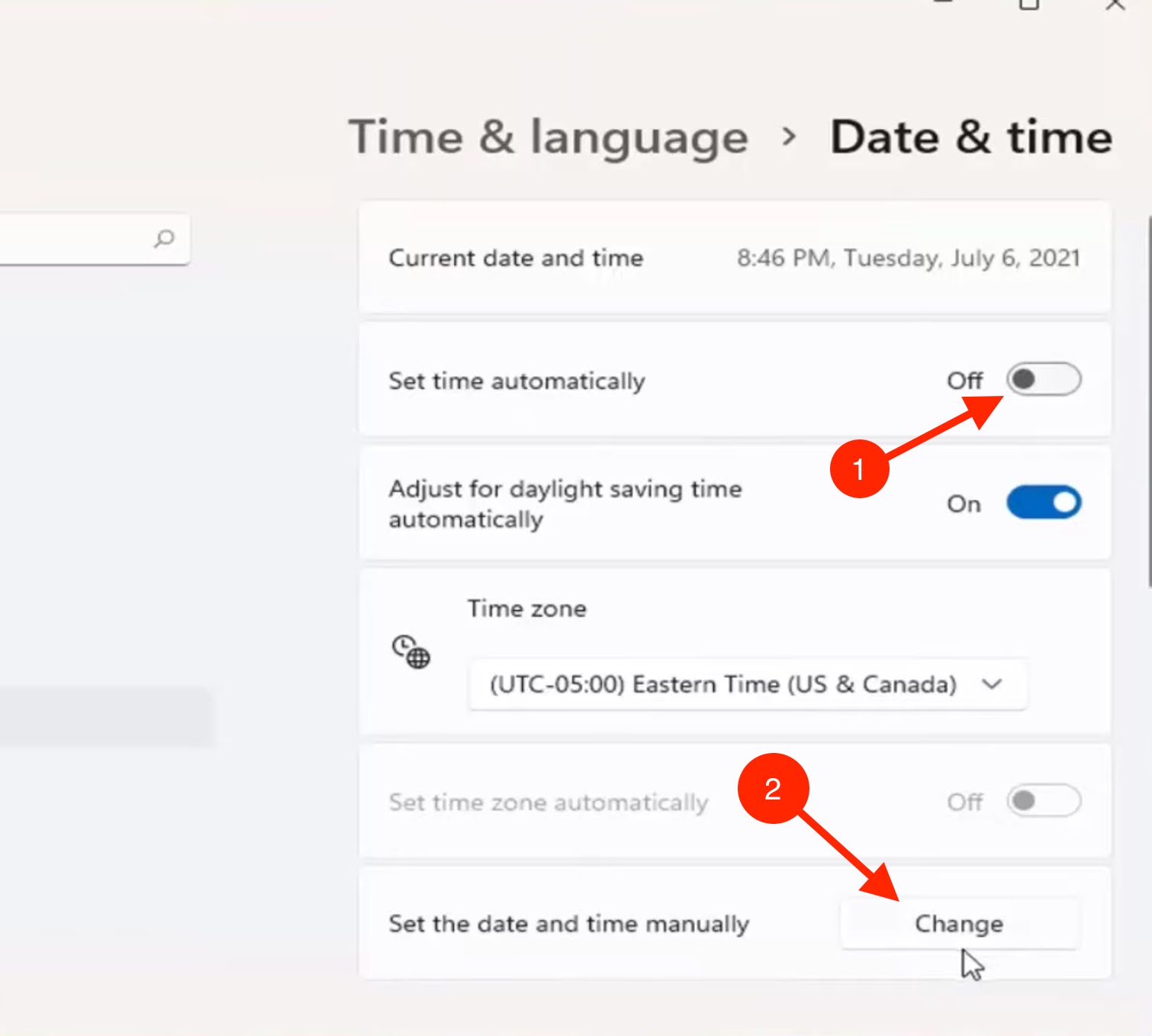Open the Eastern Time zone dropdown
The image size is (1152, 1036).
click(x=748, y=684)
